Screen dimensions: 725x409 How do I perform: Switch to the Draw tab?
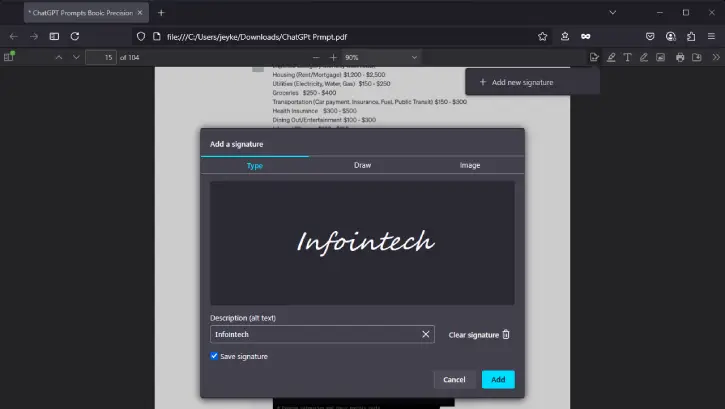362,165
